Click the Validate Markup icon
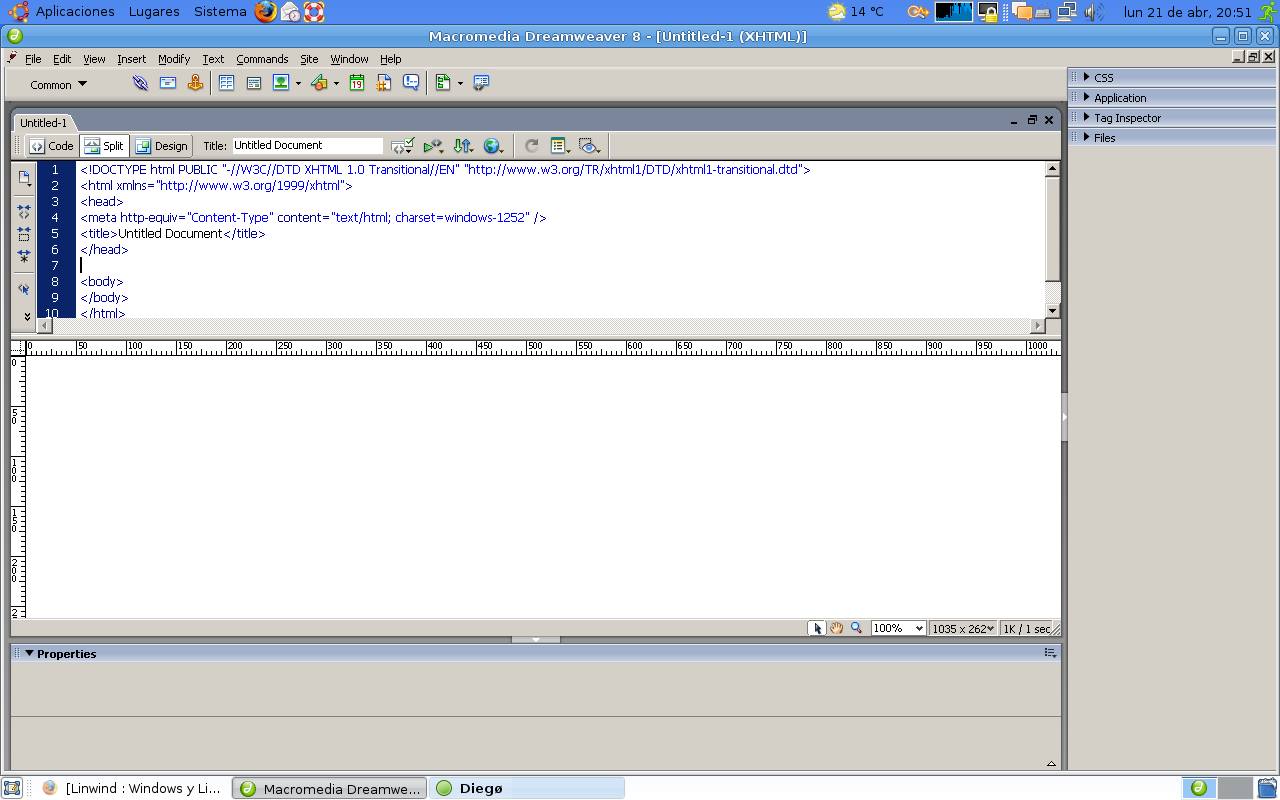Screen dimensions: 1280x800 pyautogui.click(x=432, y=146)
